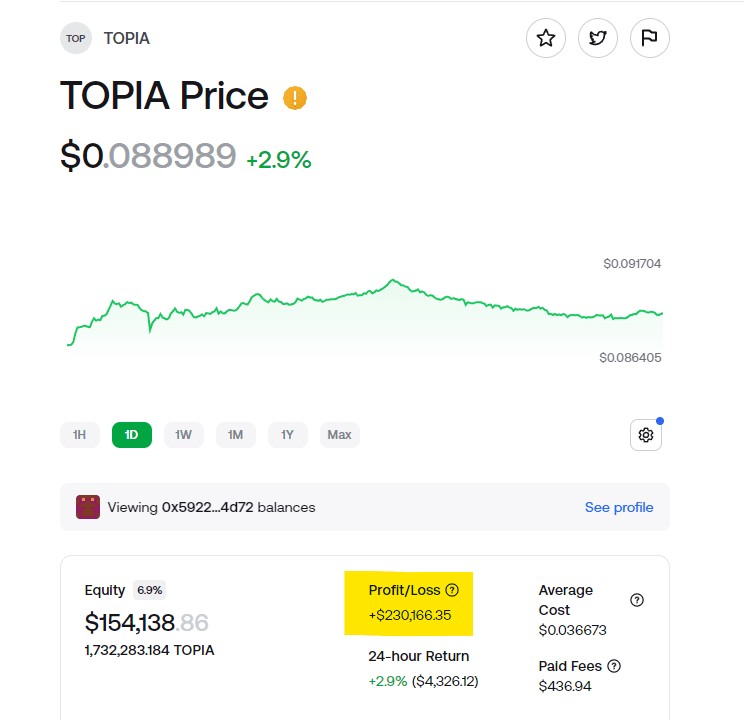Select the 1D chart range
The image size is (744, 720).
[132, 435]
